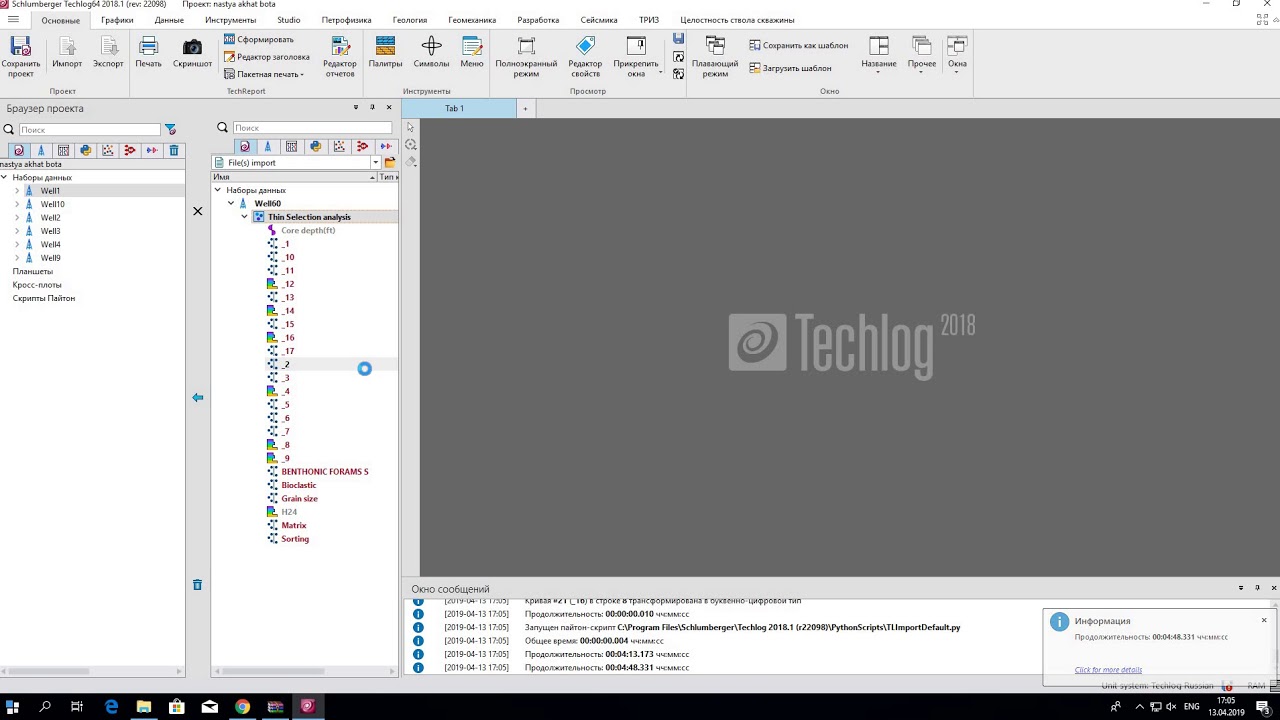Close the Информация notification popup

(1264, 620)
